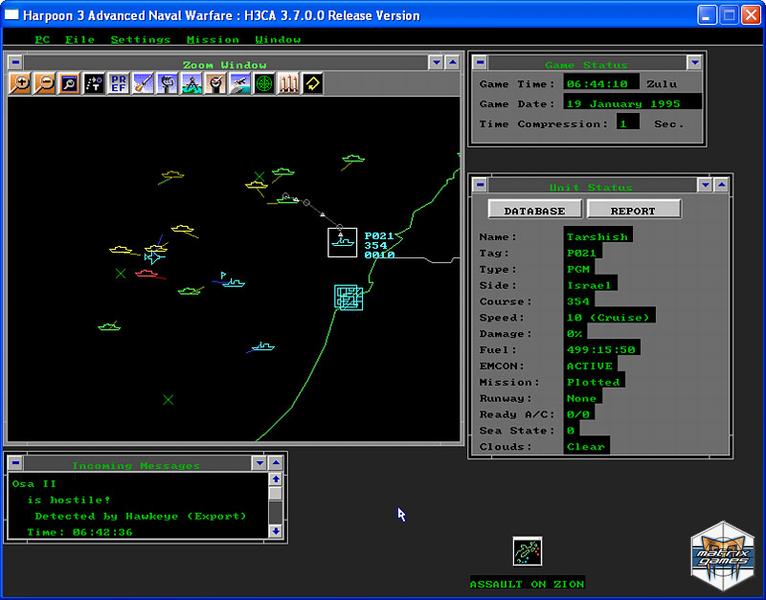Select the P021 Tarshish ship on map

click(342, 241)
